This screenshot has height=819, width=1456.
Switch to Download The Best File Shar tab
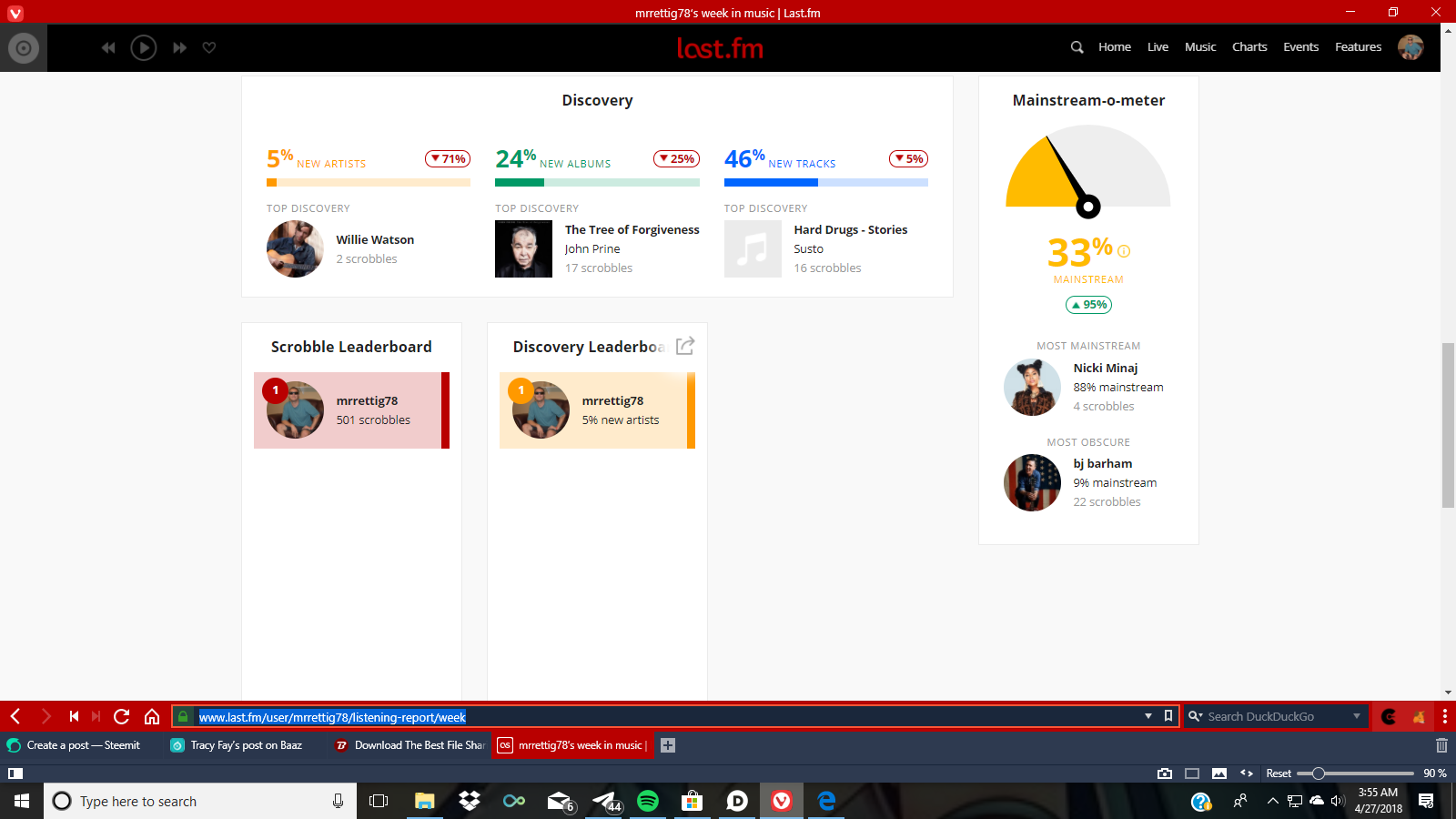coord(410,745)
